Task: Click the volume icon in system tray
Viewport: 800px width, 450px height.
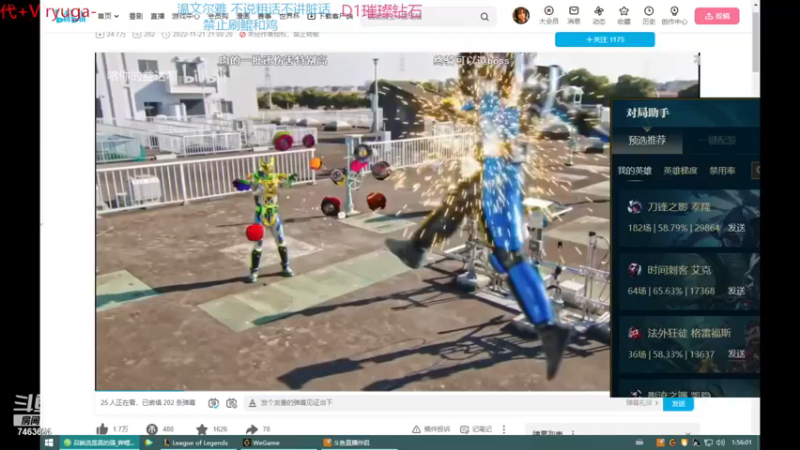Action: tap(721, 442)
